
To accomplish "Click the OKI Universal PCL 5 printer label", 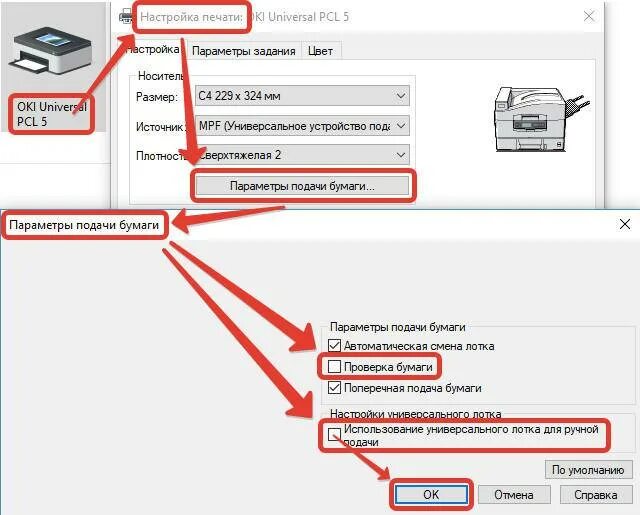I will [51, 114].
